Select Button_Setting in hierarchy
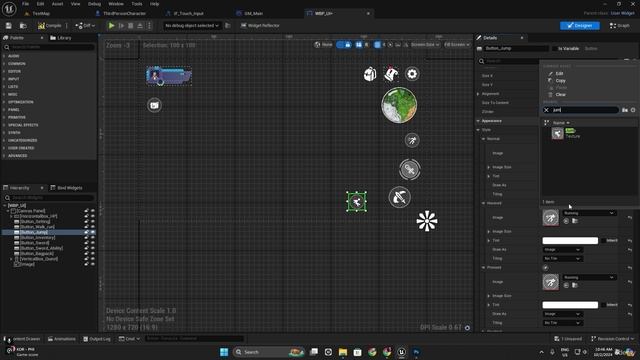The height and width of the screenshot is (360, 640). tap(35, 221)
